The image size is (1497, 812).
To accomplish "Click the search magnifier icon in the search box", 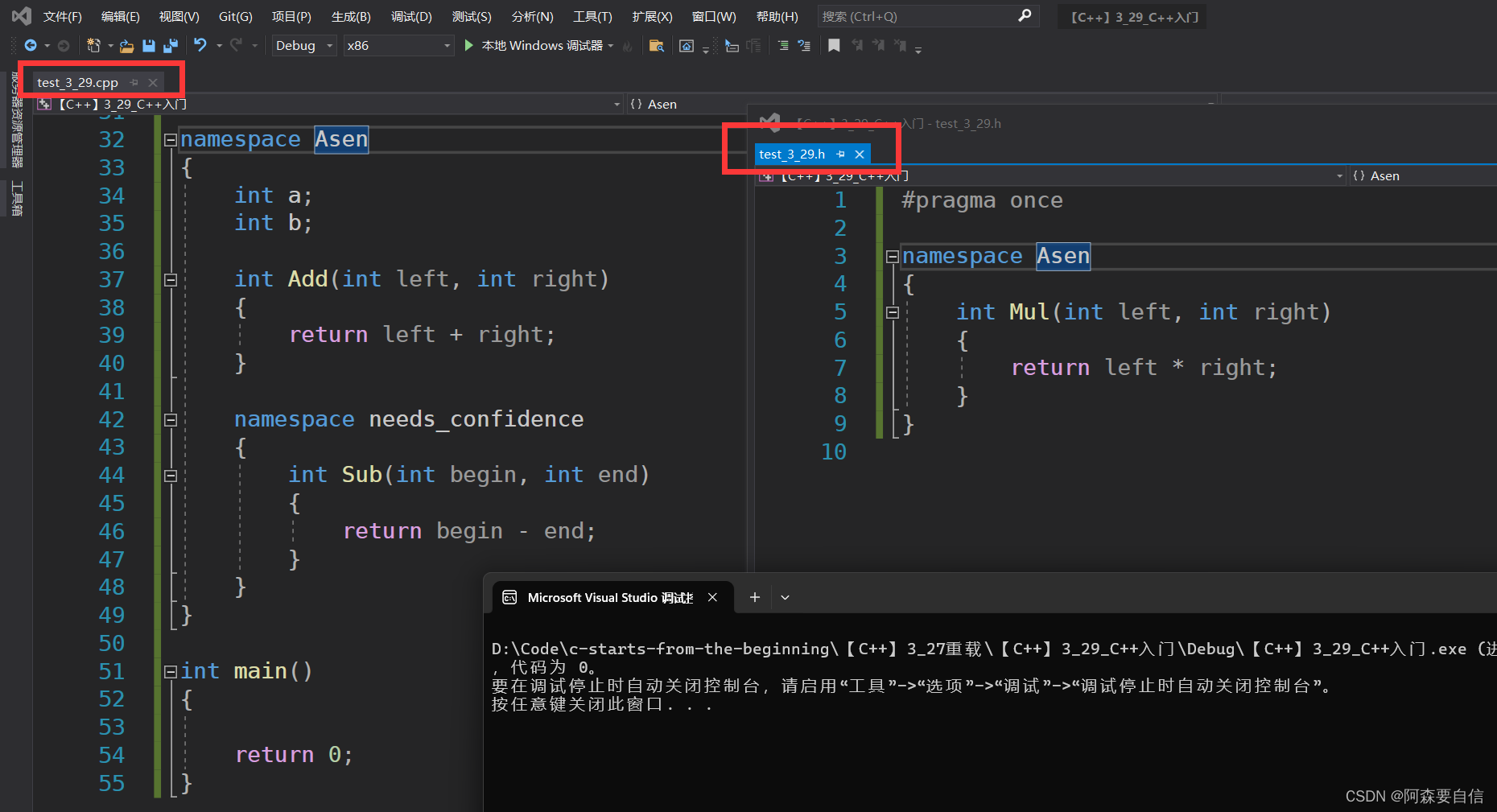I will tap(1025, 16).
